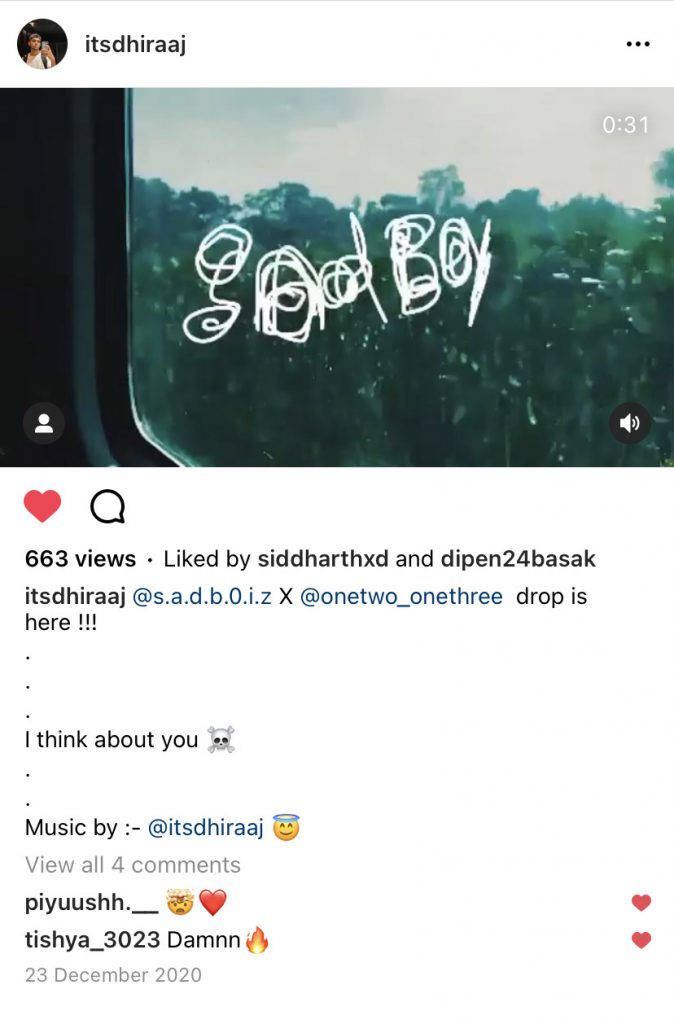Toggle like on piyuushh.__ comment
This screenshot has width=674, height=1024.
pos(641,903)
